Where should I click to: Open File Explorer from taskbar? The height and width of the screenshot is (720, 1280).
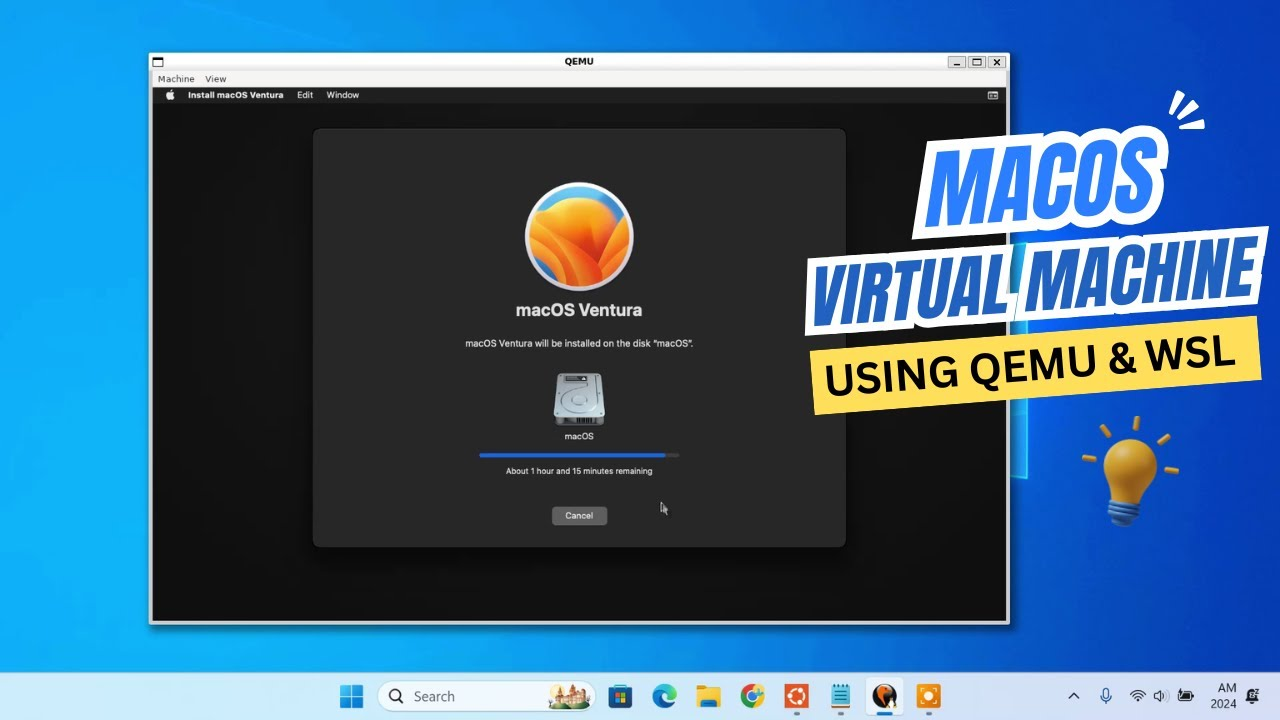(708, 696)
